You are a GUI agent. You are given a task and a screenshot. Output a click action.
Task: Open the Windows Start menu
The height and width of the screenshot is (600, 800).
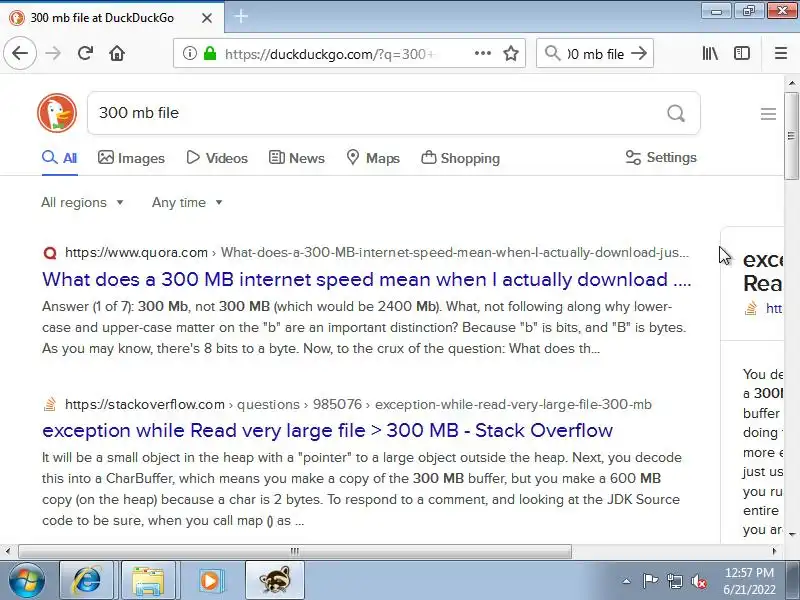click(26, 581)
